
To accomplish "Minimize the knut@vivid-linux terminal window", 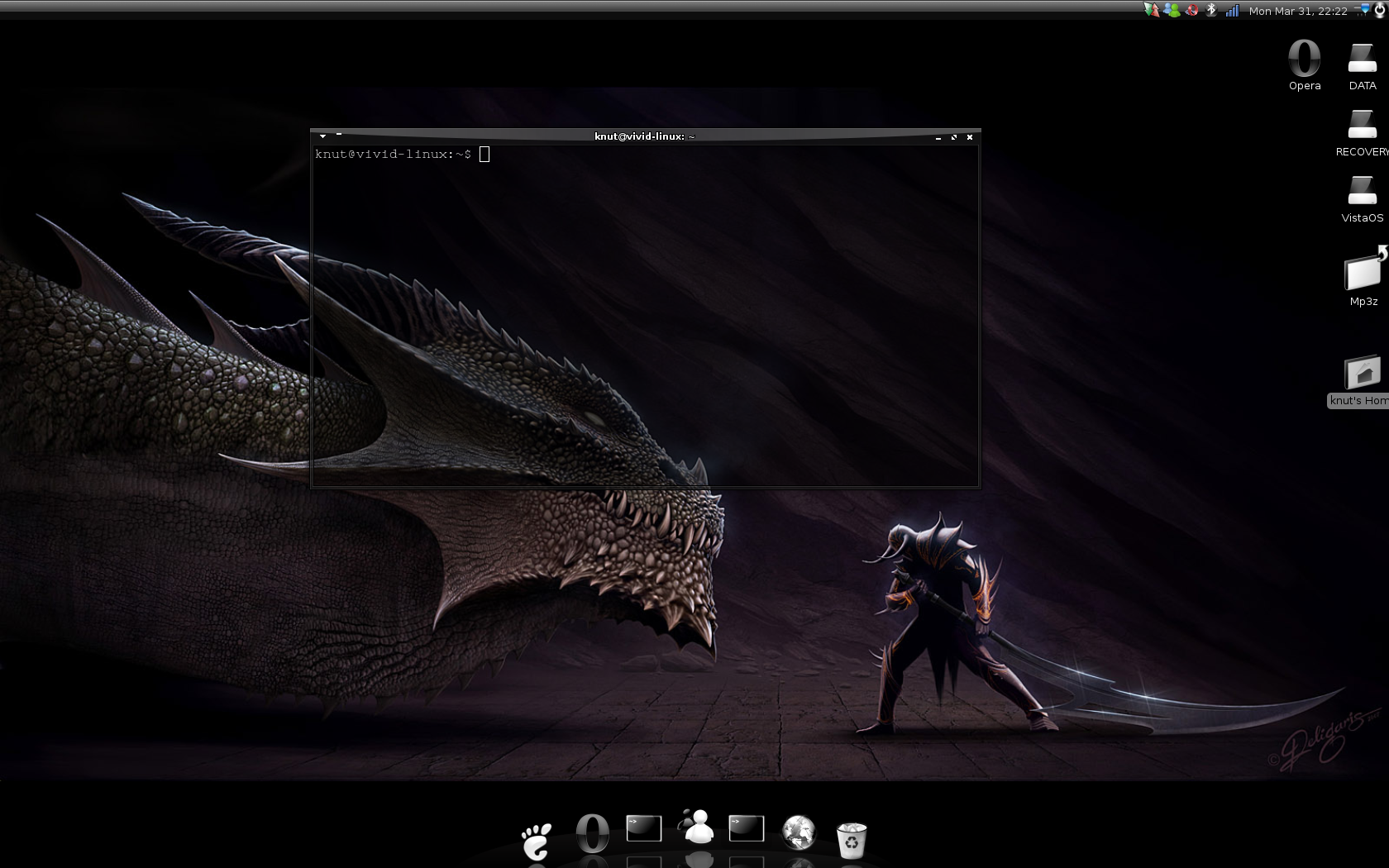I will click(x=938, y=137).
